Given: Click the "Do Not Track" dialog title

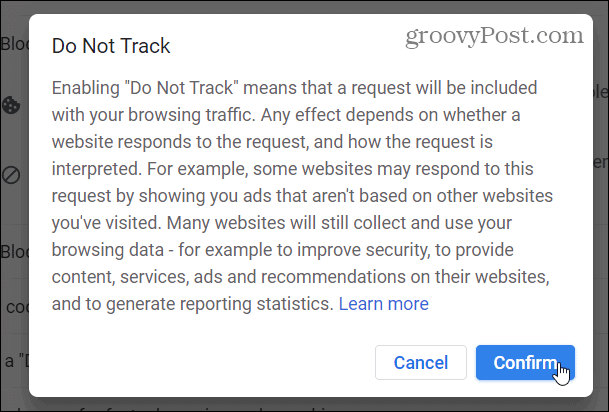Looking at the screenshot, I should 111,46.
